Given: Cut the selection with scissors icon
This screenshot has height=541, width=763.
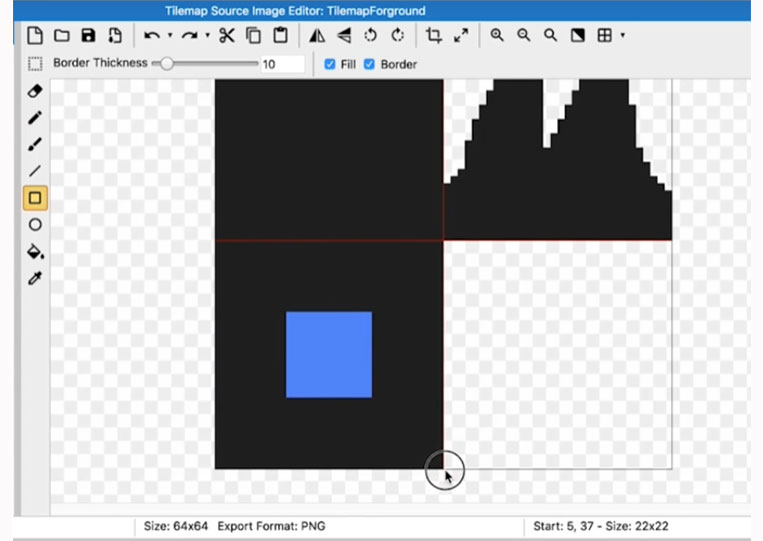Looking at the screenshot, I should [227, 36].
